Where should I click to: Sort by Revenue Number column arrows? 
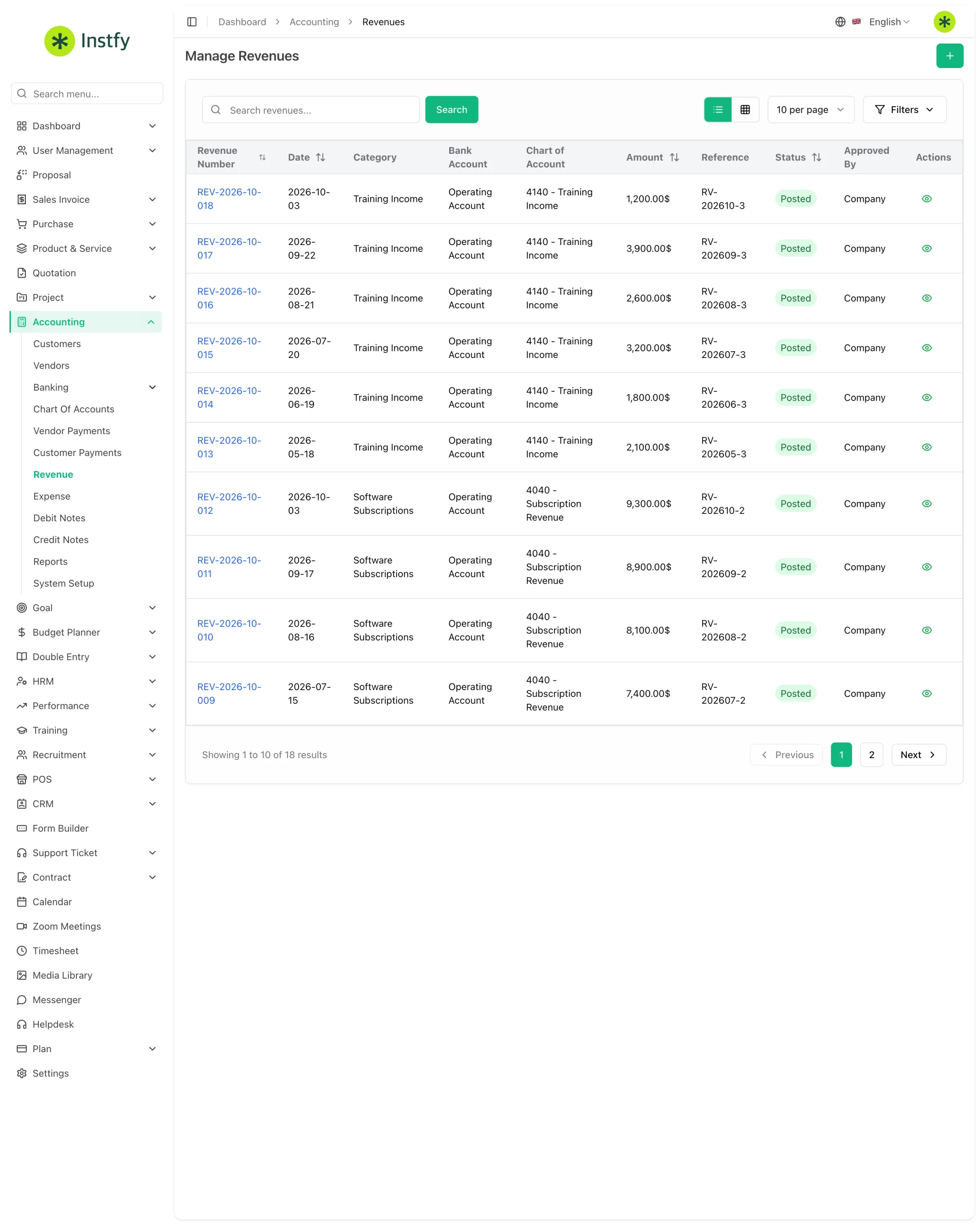point(263,157)
